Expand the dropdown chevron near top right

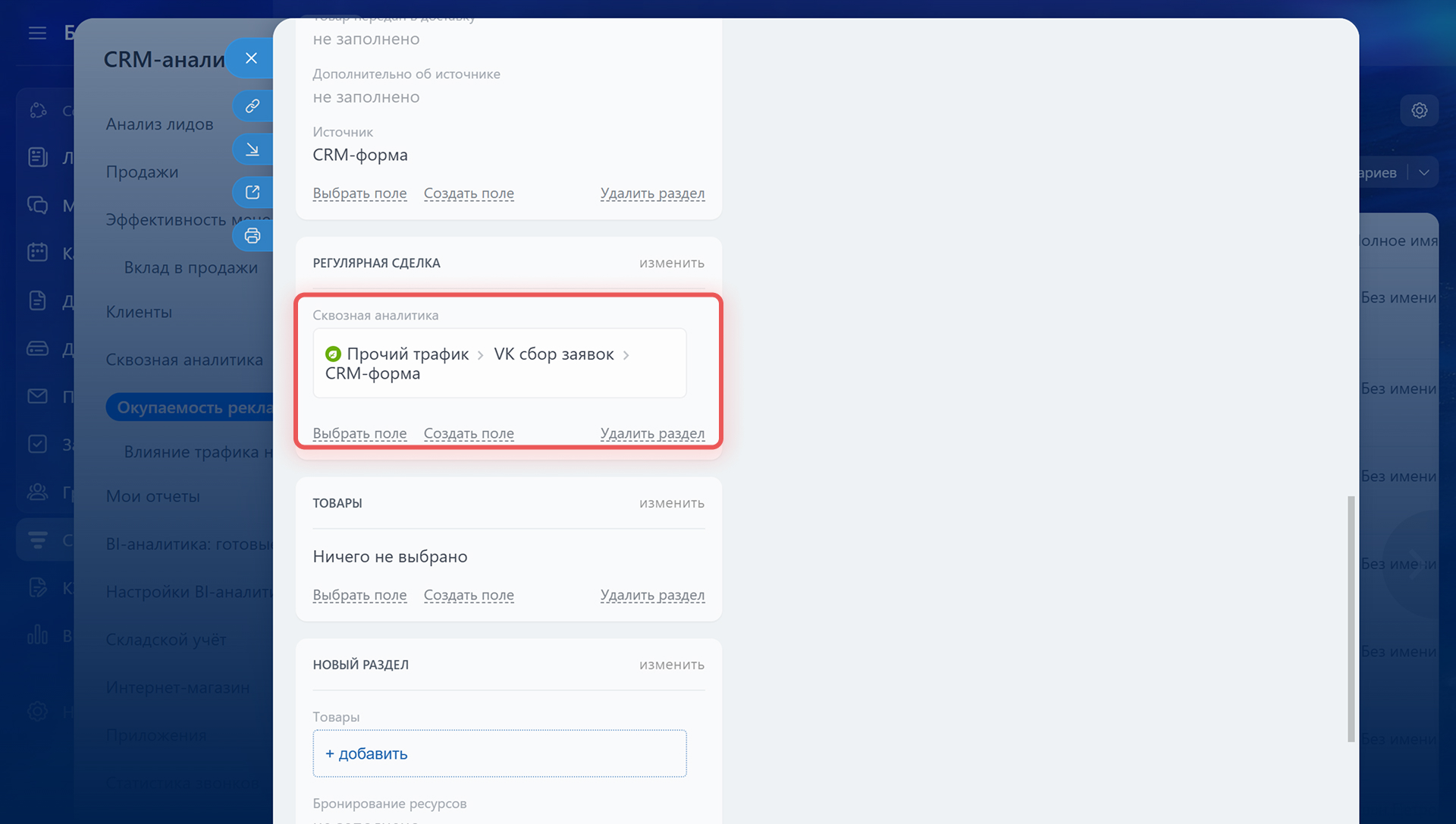(1424, 172)
